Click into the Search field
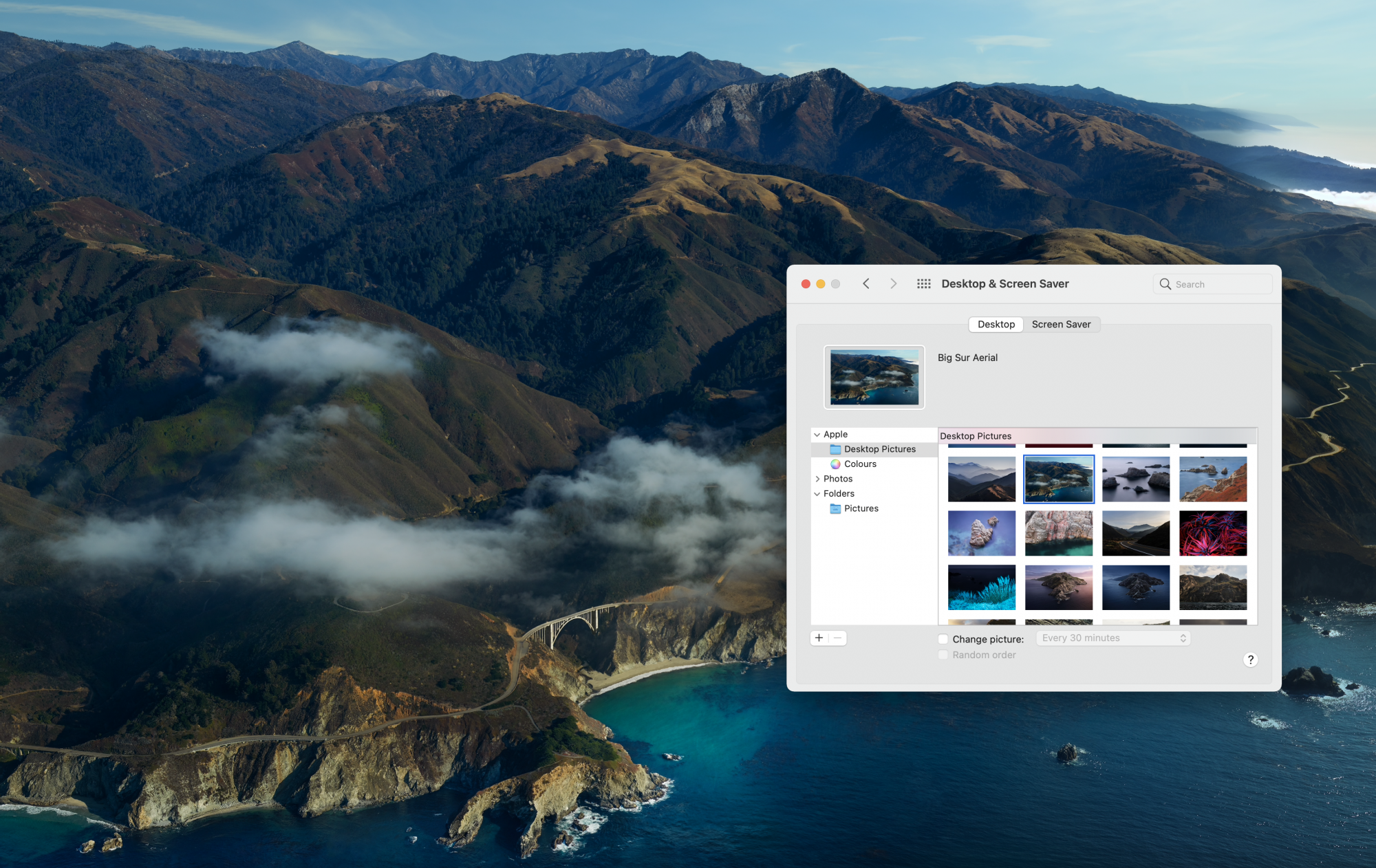1376x868 pixels. click(1212, 284)
